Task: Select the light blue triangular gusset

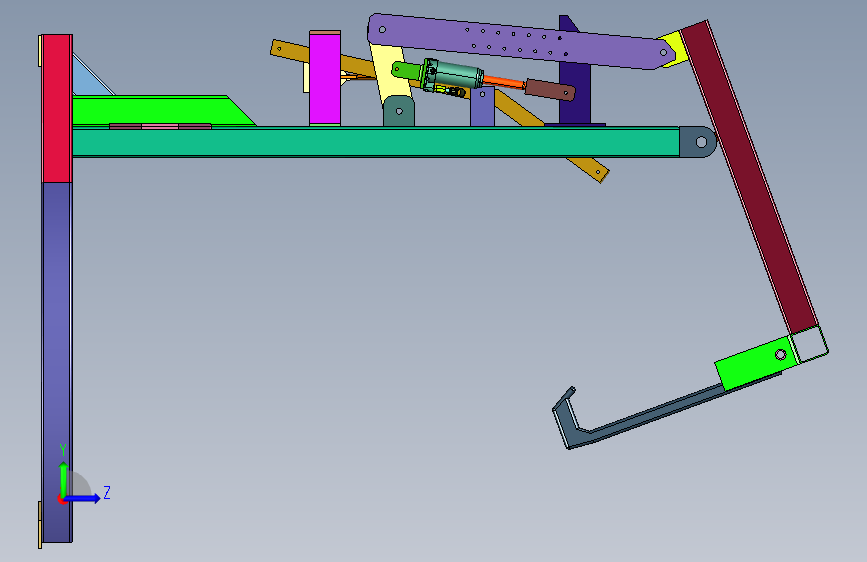Action: pyautogui.click(x=88, y=79)
